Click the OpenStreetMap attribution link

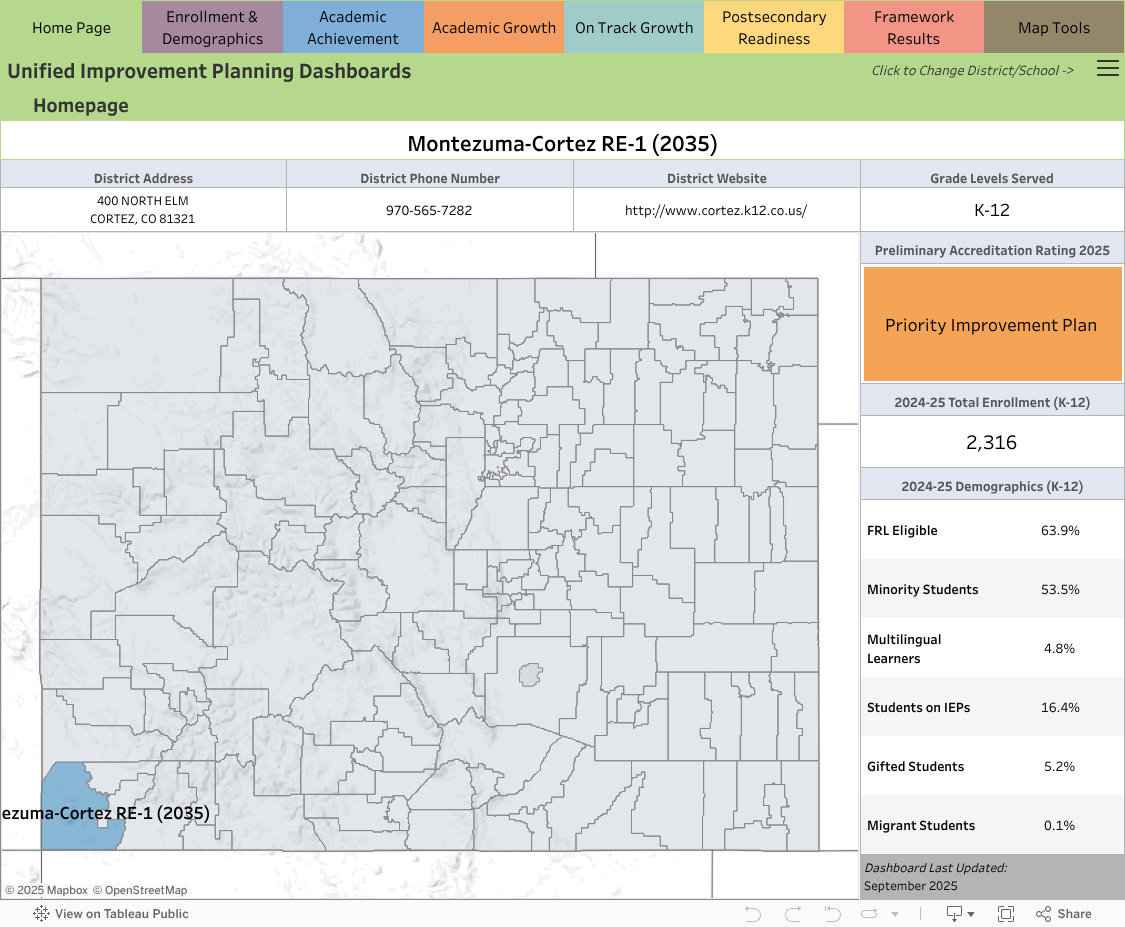(140, 890)
